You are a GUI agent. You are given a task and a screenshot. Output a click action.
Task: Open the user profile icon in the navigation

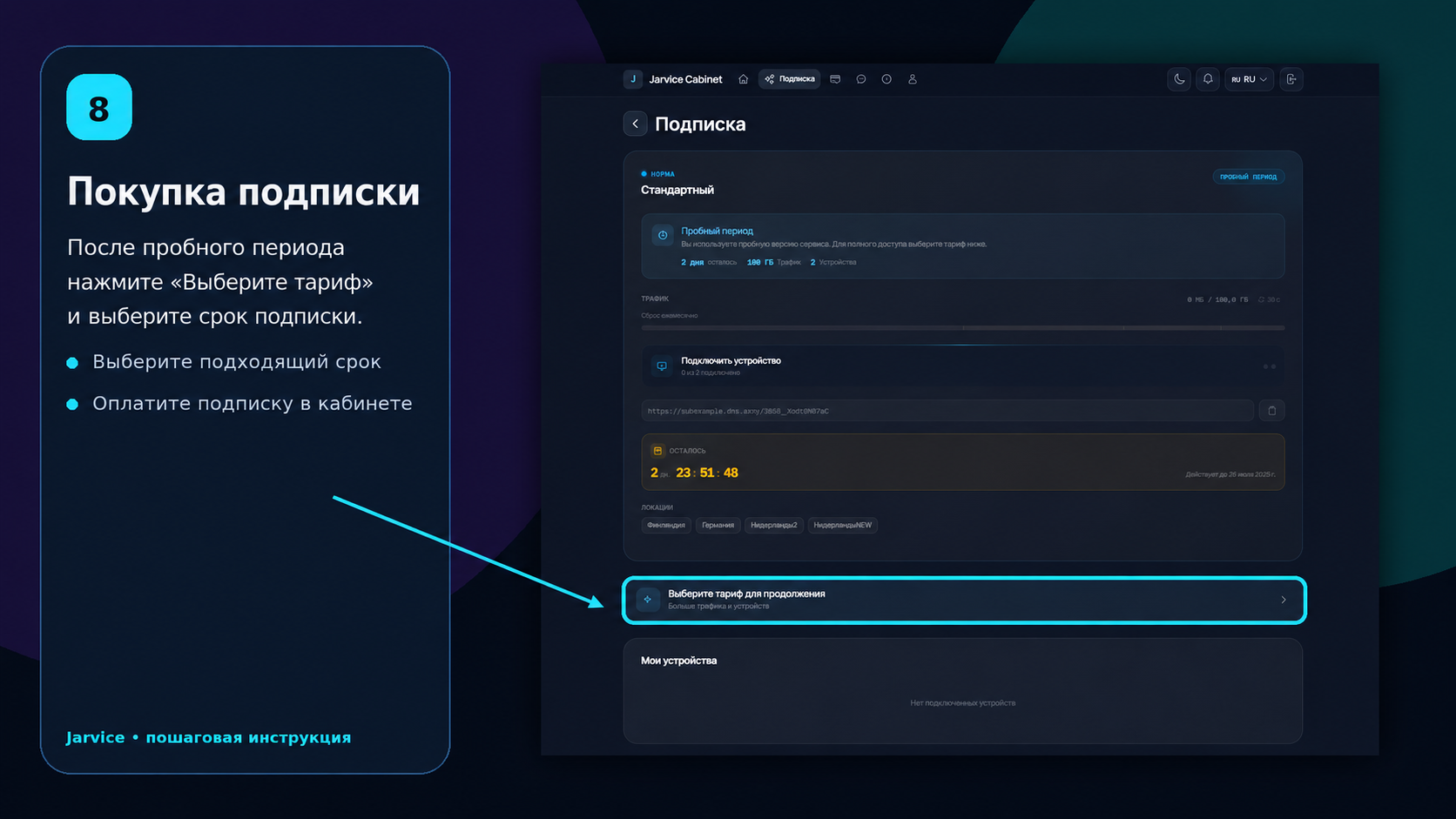coord(913,79)
